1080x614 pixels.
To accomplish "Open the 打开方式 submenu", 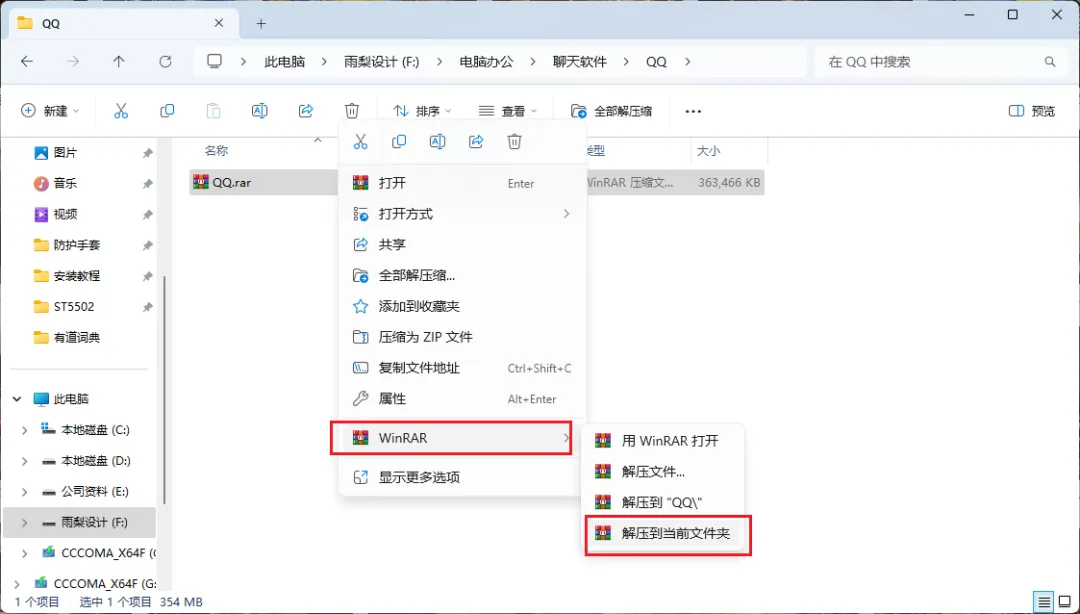I will tap(462, 214).
